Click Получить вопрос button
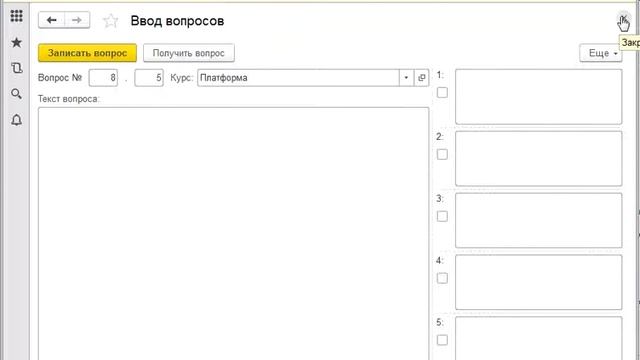Viewport: 640px width, 360px height. tap(189, 53)
